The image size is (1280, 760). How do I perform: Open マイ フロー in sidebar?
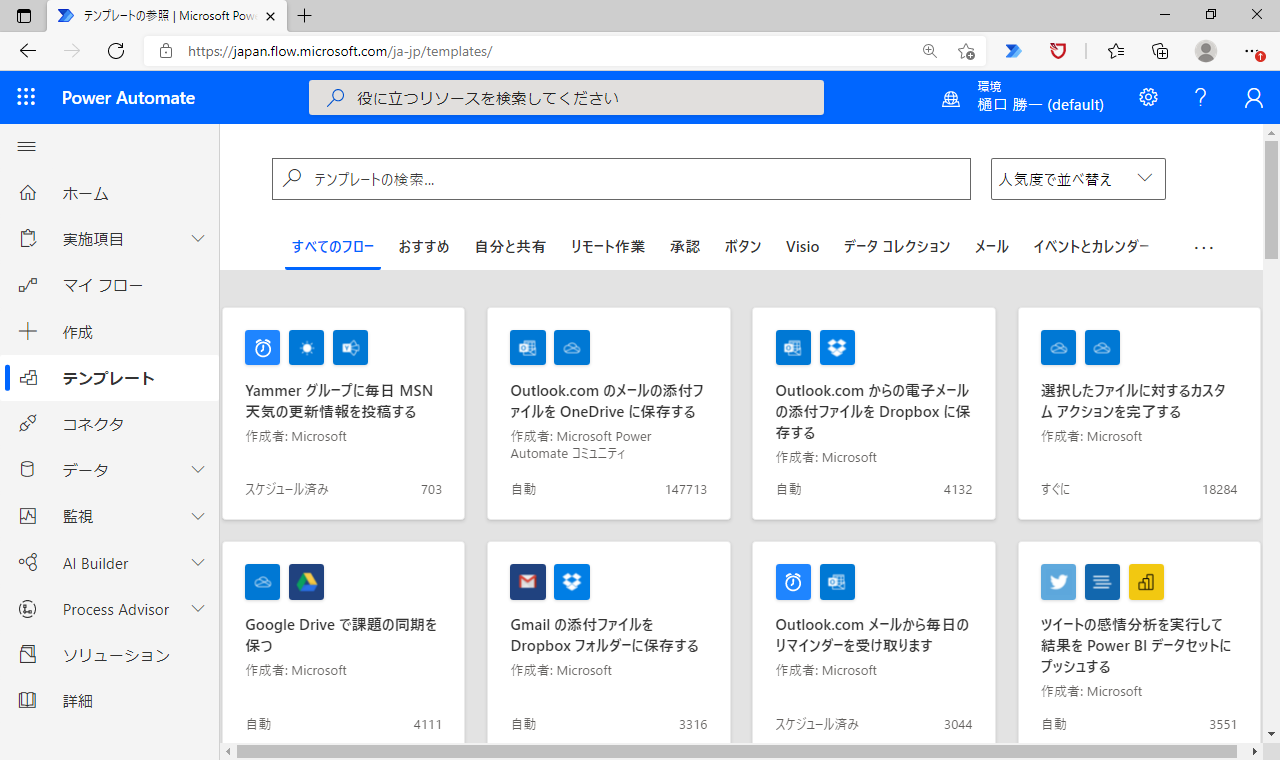pyautogui.click(x=110, y=286)
